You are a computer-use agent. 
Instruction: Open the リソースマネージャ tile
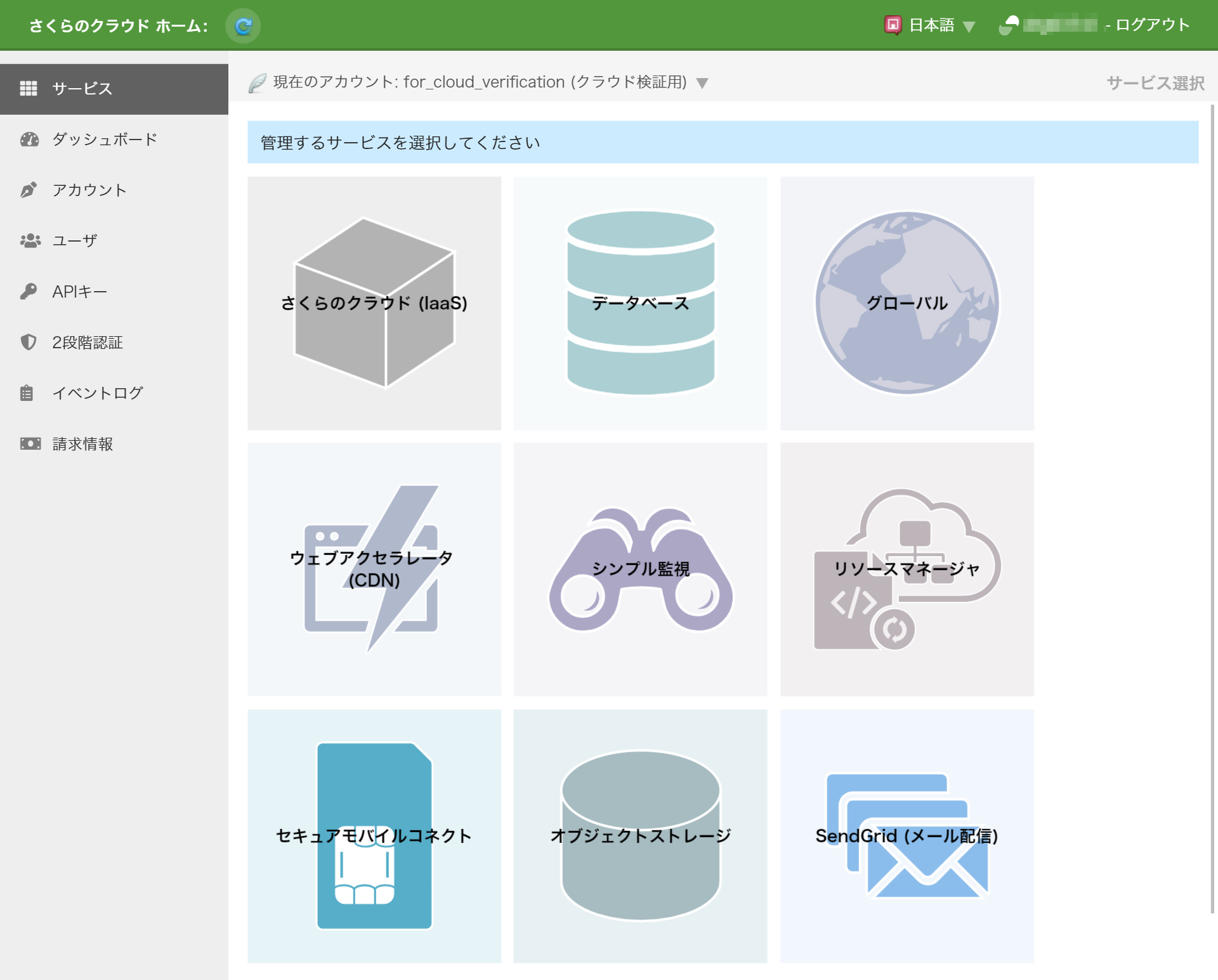[907, 569]
